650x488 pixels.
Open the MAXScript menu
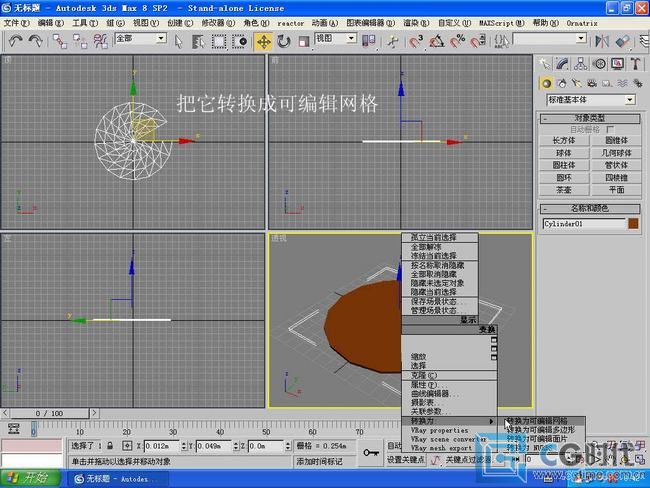point(502,23)
